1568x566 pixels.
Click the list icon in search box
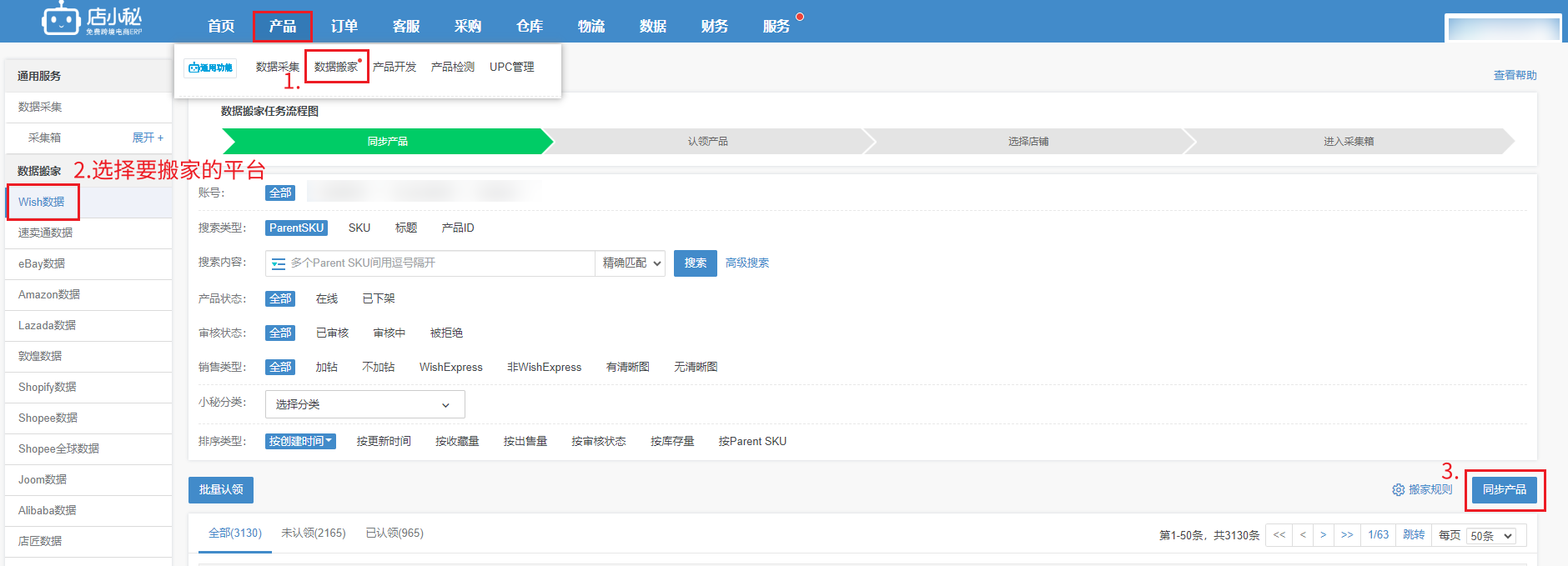(x=279, y=263)
